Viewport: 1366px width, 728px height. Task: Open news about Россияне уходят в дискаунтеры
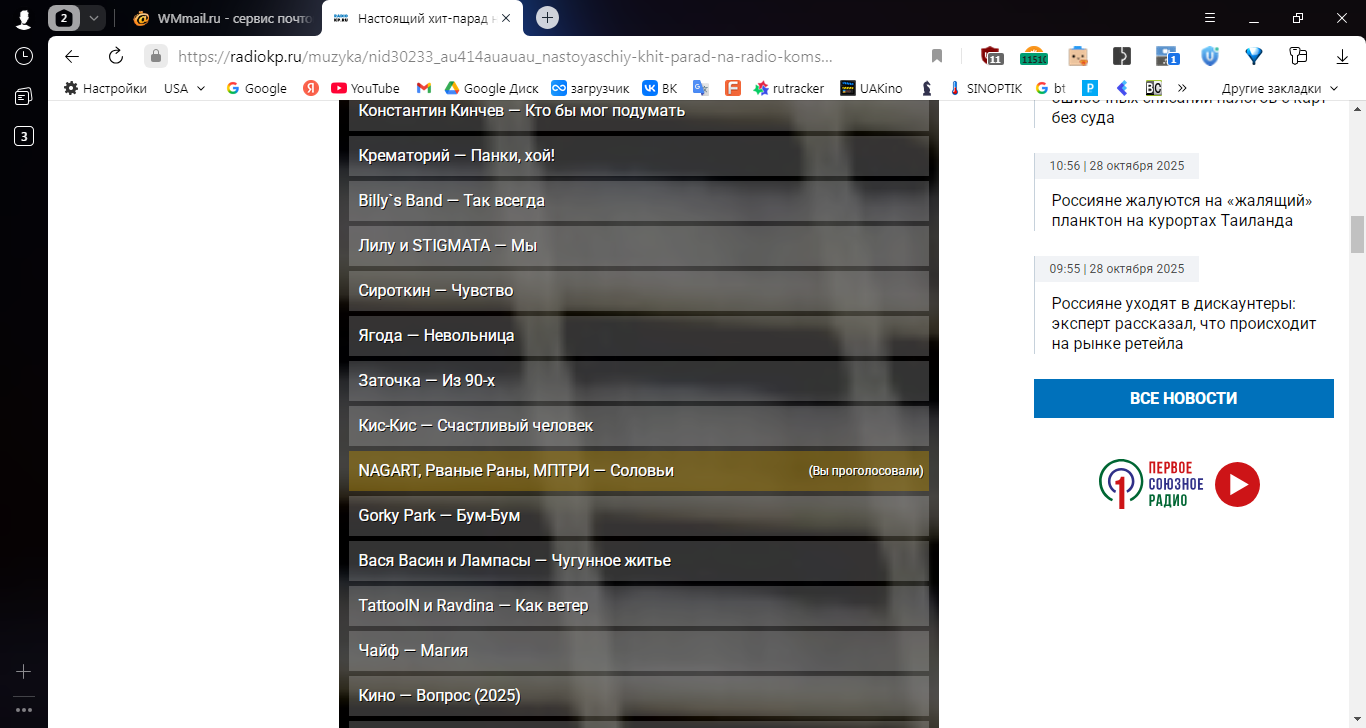[1184, 323]
